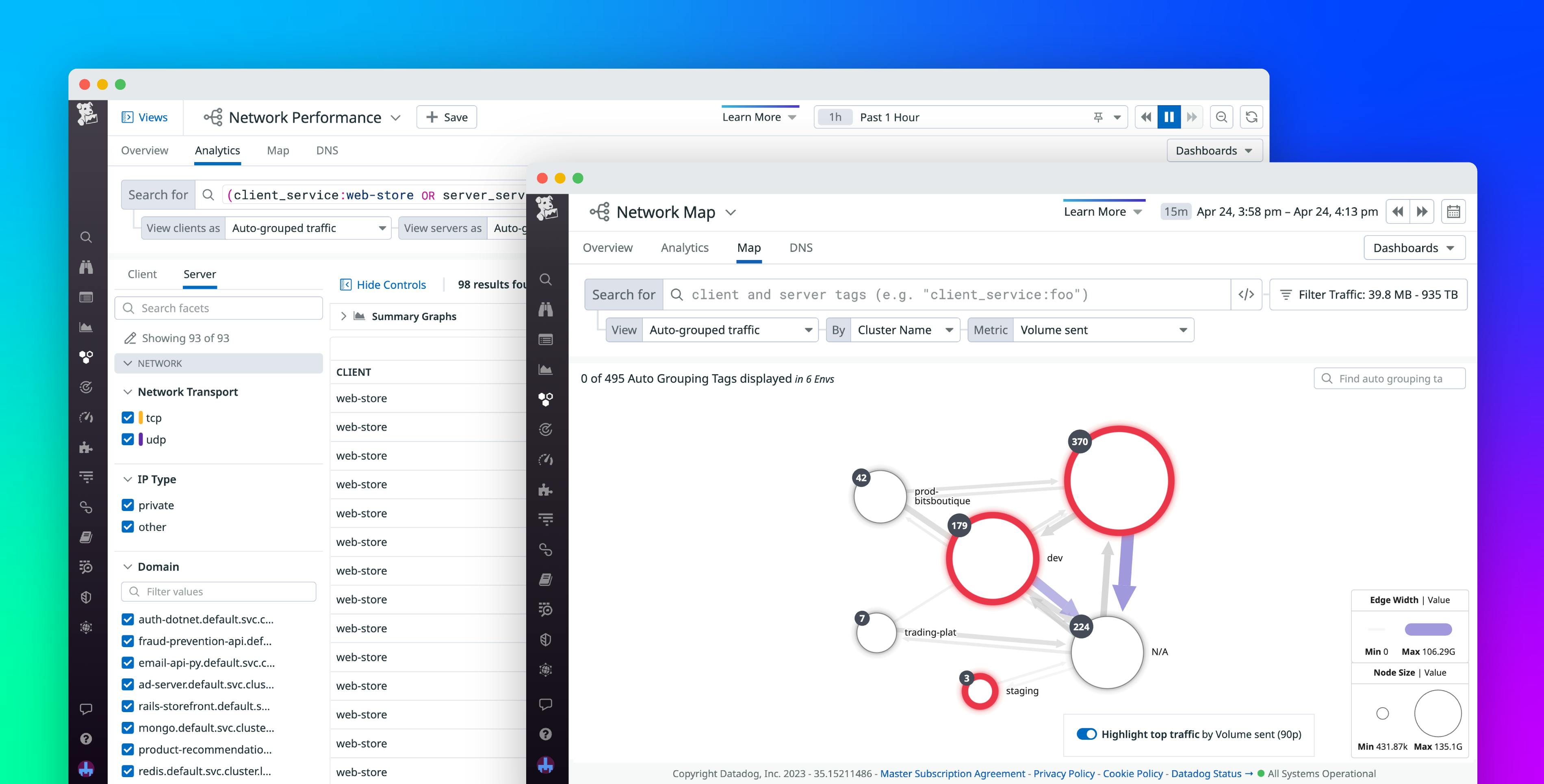Switch to the DNS tab in Network Map
1544x784 pixels.
[801, 247]
